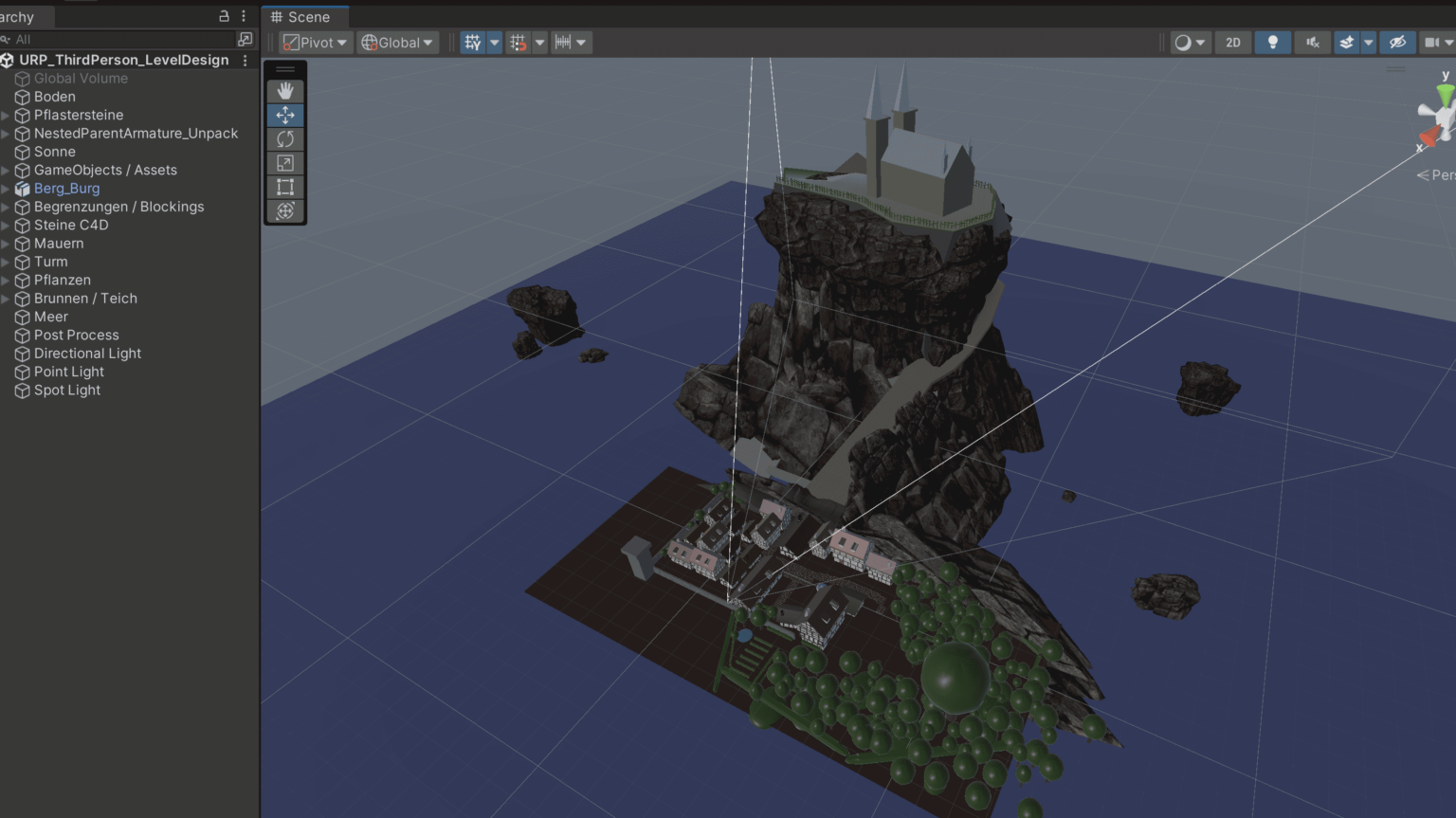This screenshot has width=1456, height=818.
Task: Open the Global orientation dropdown
Action: pos(397,42)
